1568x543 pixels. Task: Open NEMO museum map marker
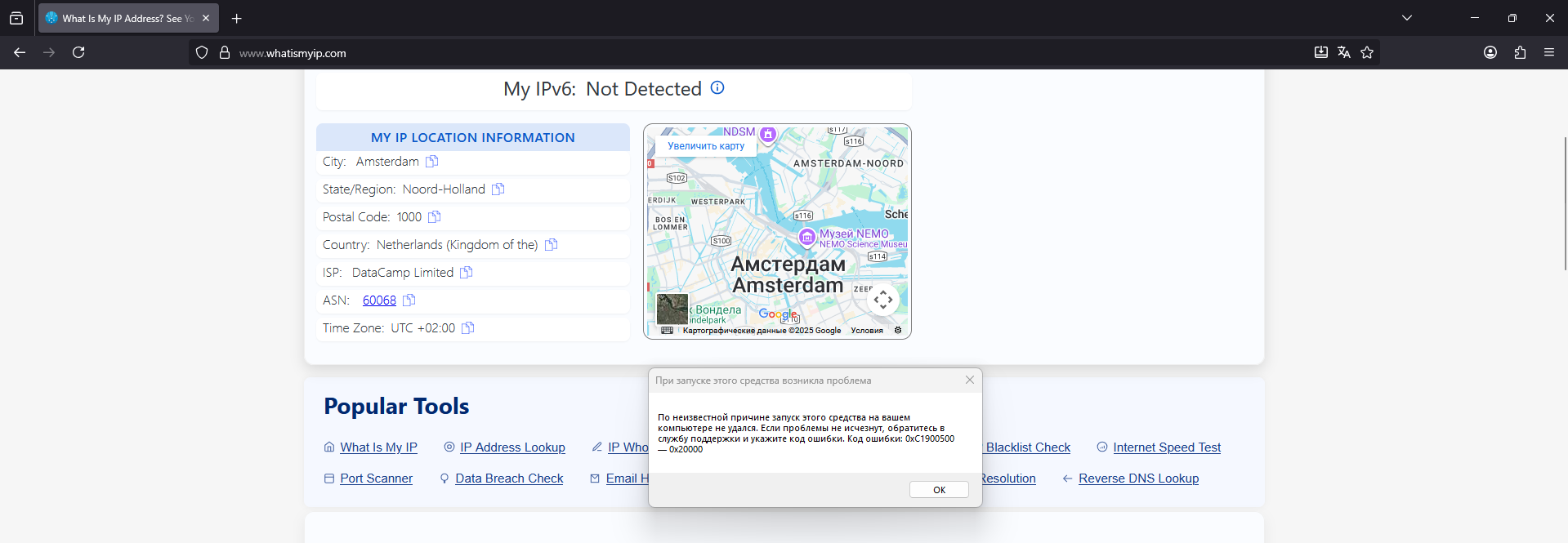tap(807, 237)
